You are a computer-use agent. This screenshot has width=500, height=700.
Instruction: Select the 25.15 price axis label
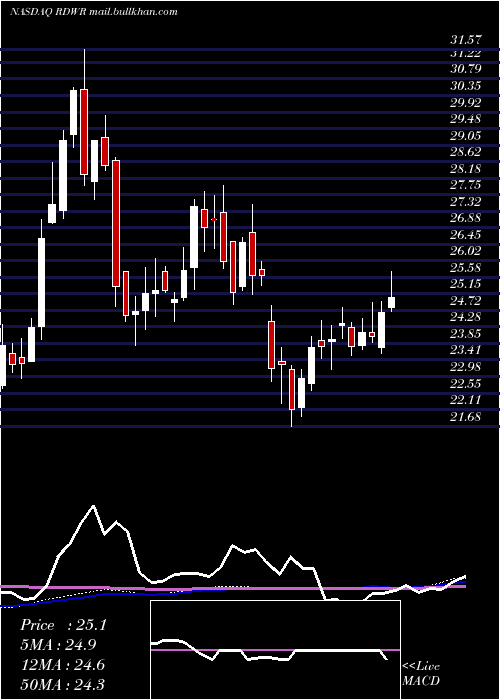pos(466,284)
